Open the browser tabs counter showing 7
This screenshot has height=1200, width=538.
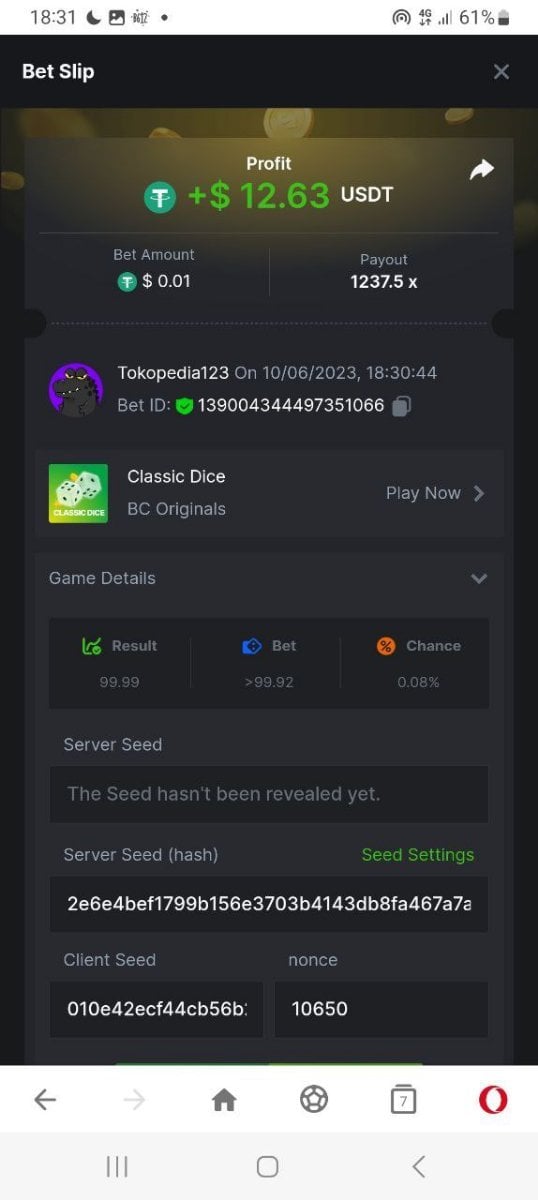(403, 1100)
